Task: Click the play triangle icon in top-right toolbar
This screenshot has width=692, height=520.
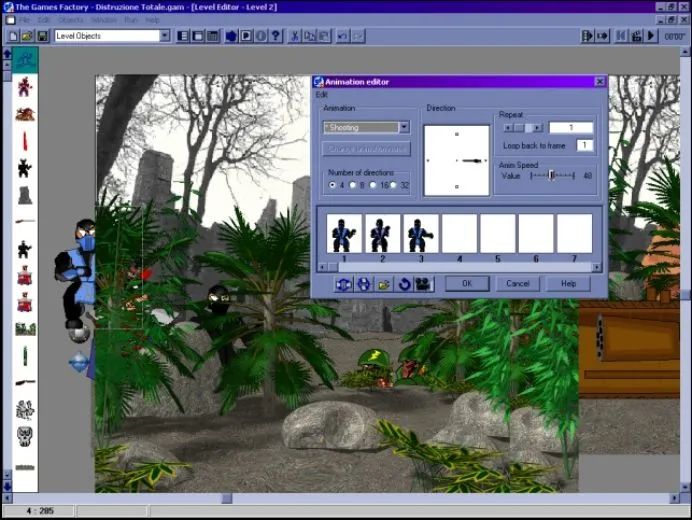Action: pos(651,36)
